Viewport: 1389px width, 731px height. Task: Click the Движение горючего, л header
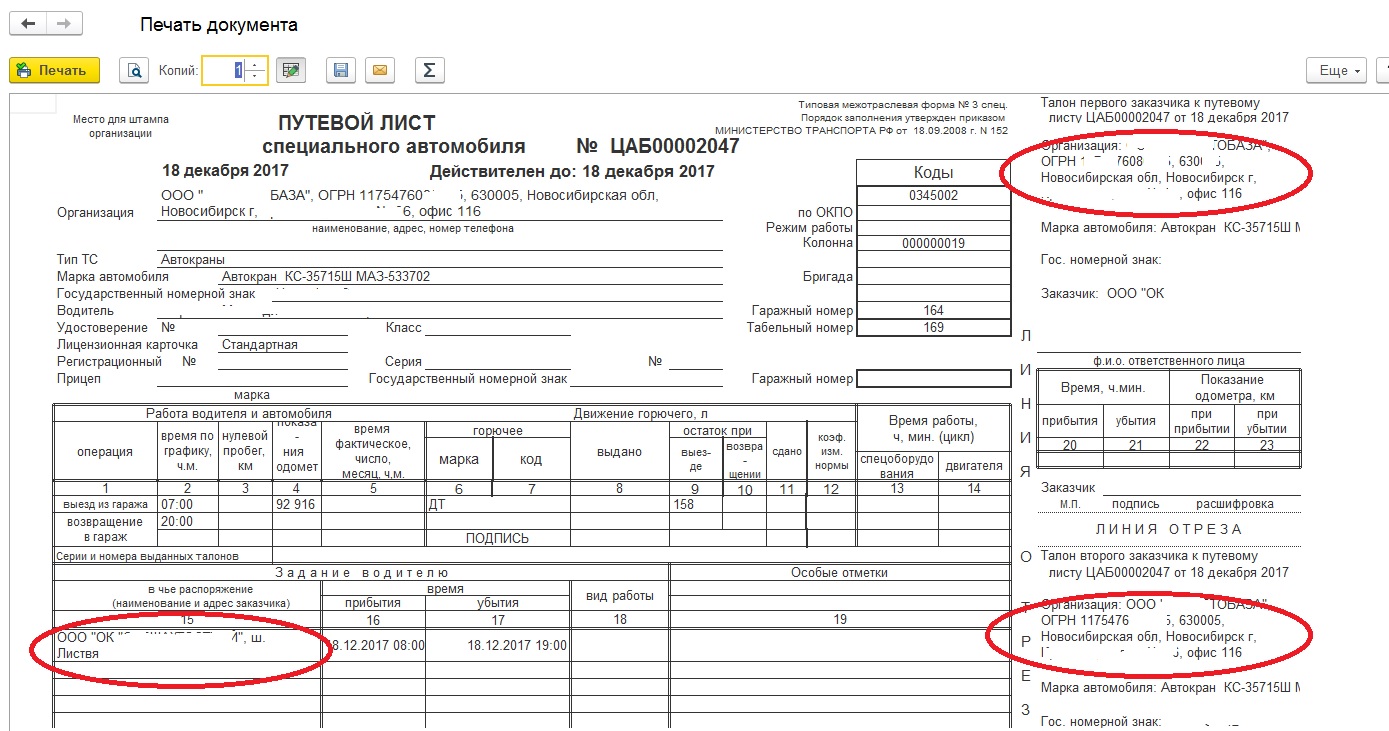640,413
